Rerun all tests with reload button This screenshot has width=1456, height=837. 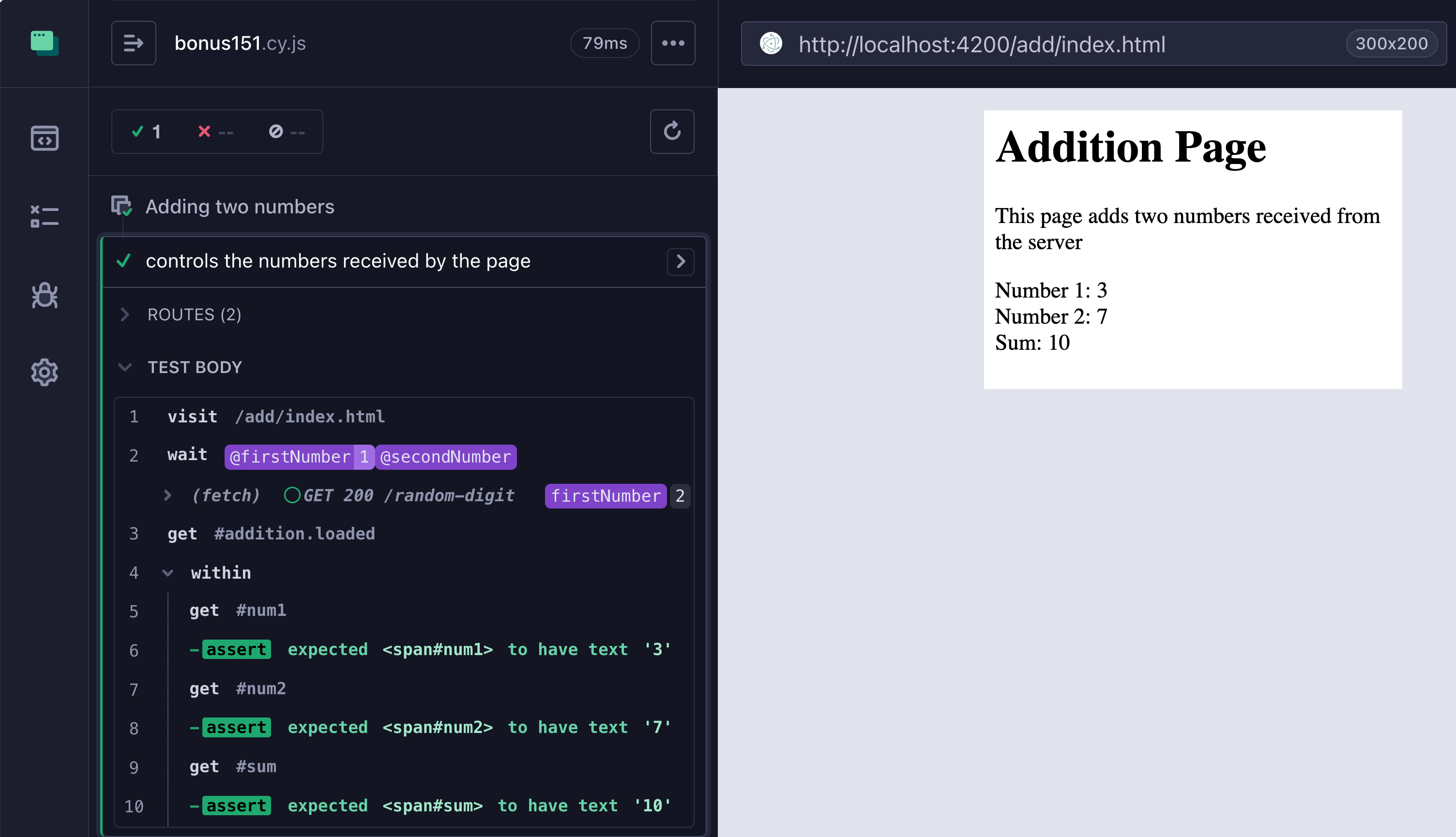672,132
